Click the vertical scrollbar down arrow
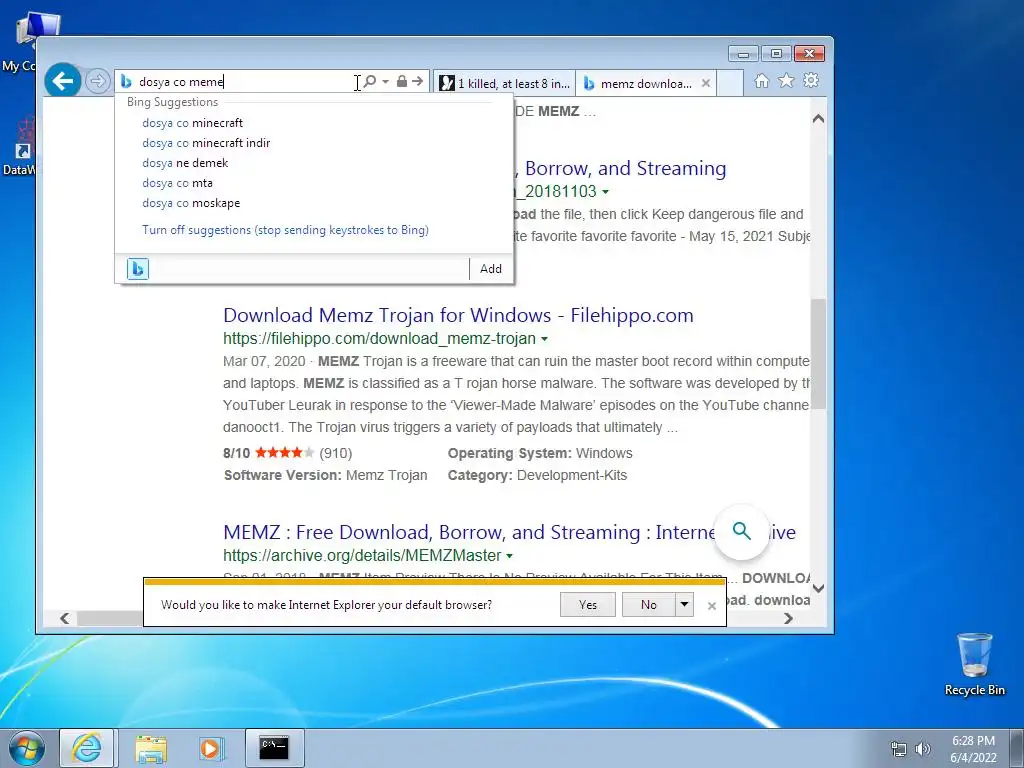Viewport: 1024px width, 768px height. click(x=818, y=588)
